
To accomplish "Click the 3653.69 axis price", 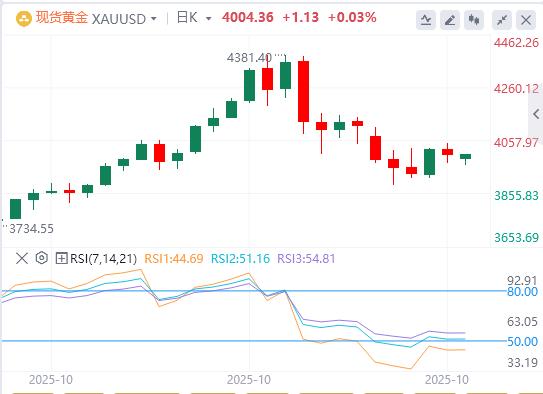I will coord(516,238).
